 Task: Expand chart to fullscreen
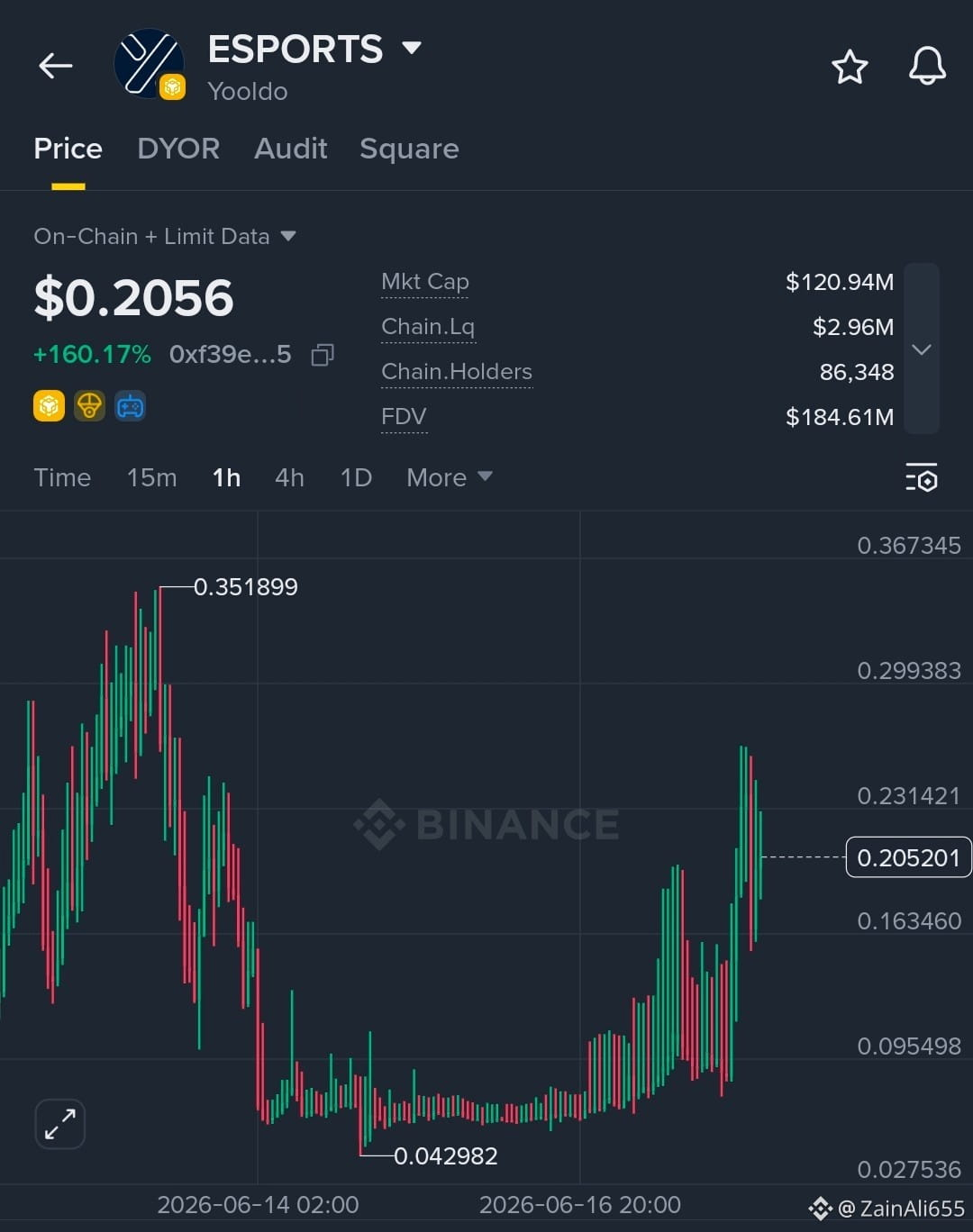pyautogui.click(x=60, y=1124)
